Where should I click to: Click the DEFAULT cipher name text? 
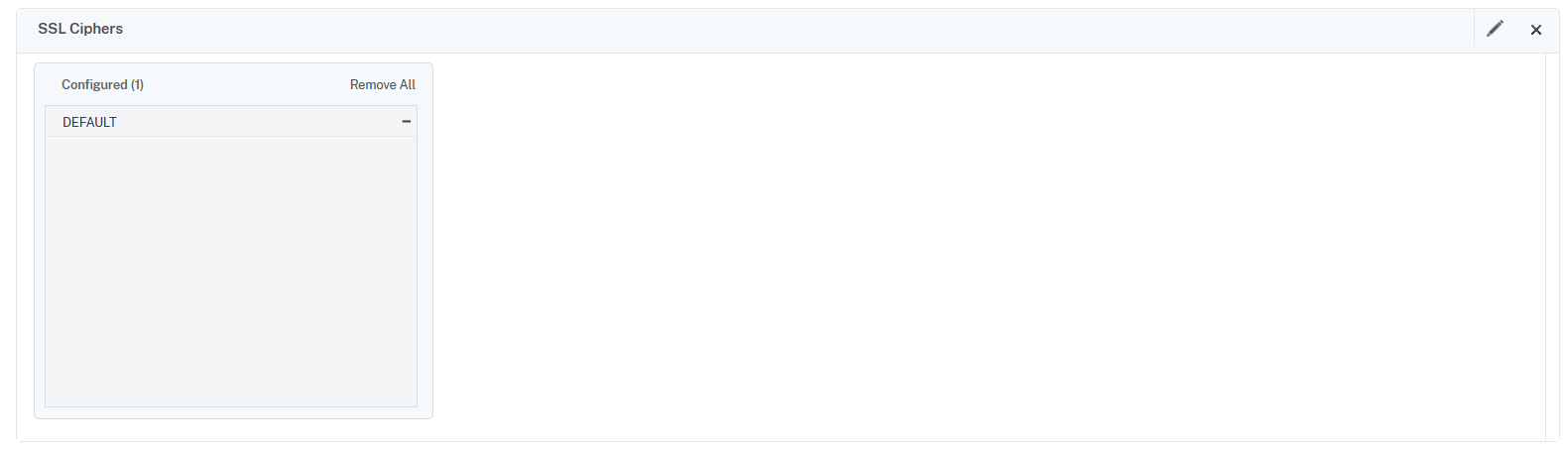pos(89,122)
